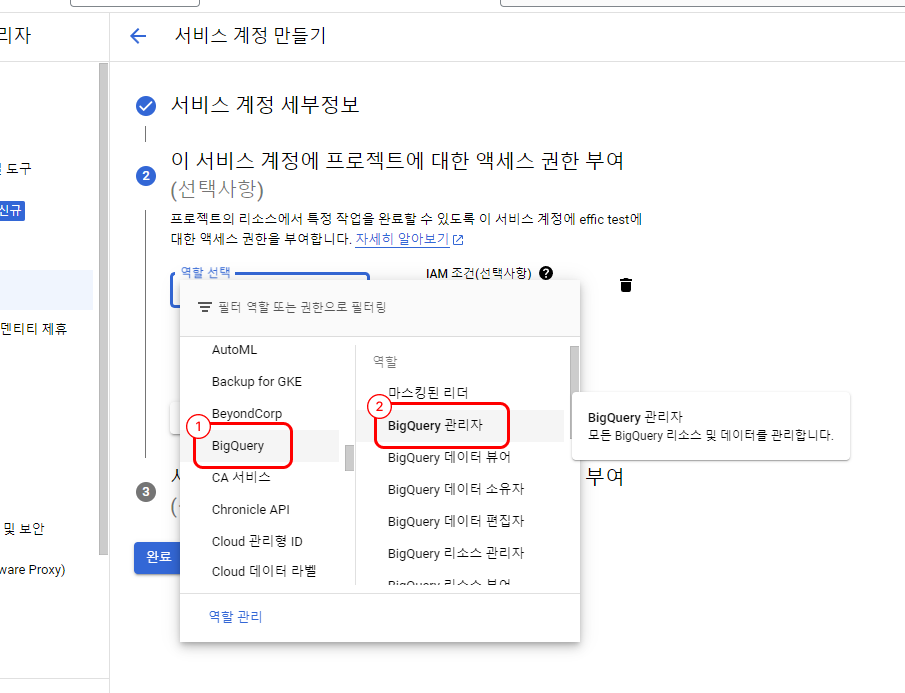Select BigQuery 데이터 편집자 role
Screen dimensions: 905x693
[455, 521]
